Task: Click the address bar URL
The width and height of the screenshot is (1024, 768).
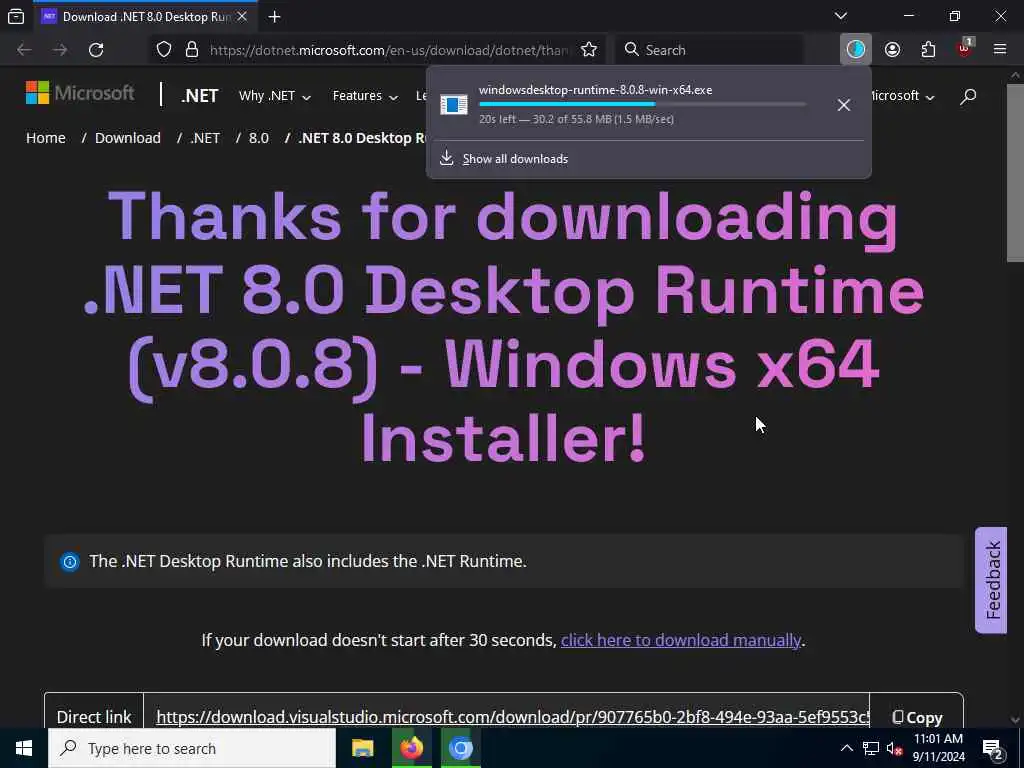Action: click(x=389, y=50)
